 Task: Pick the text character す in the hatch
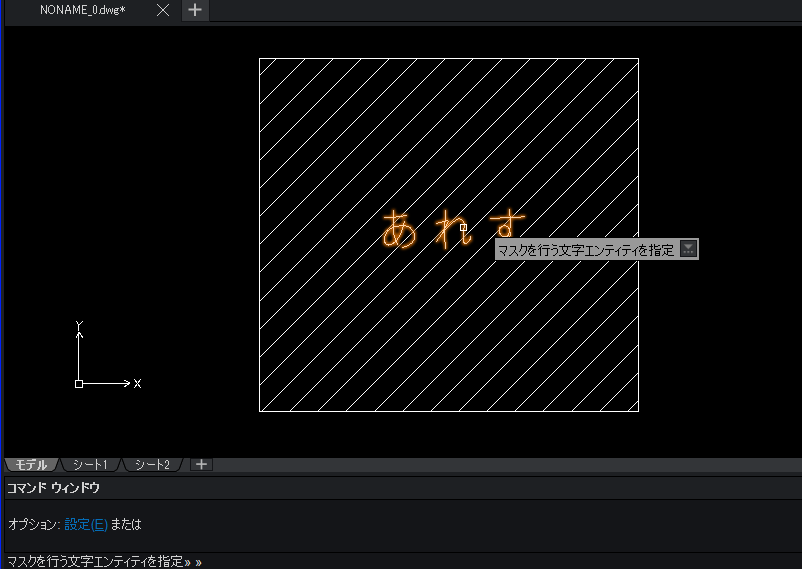507,225
